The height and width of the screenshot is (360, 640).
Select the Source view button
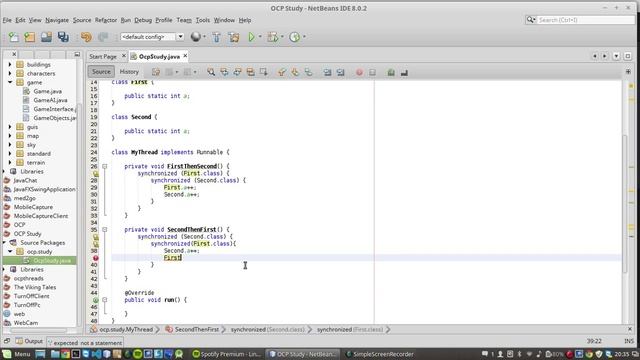[101, 72]
